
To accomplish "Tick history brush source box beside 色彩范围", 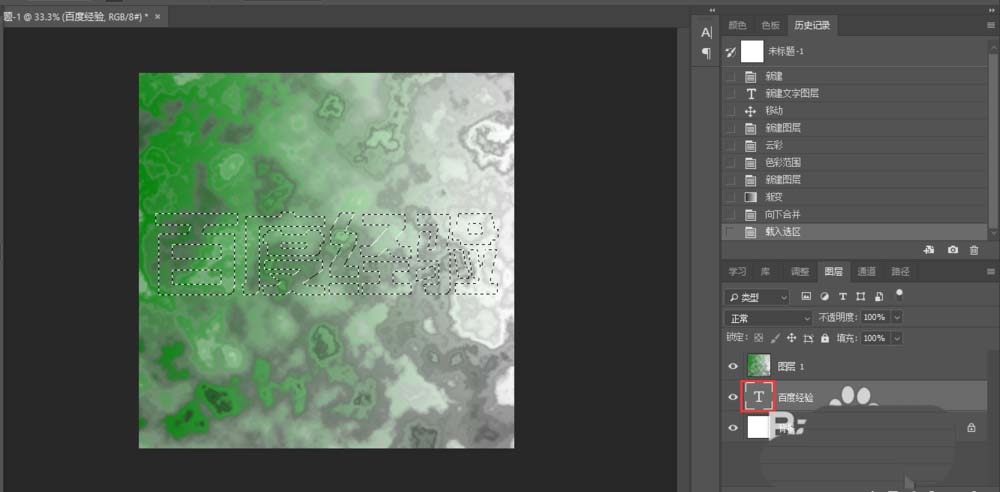I will click(730, 163).
